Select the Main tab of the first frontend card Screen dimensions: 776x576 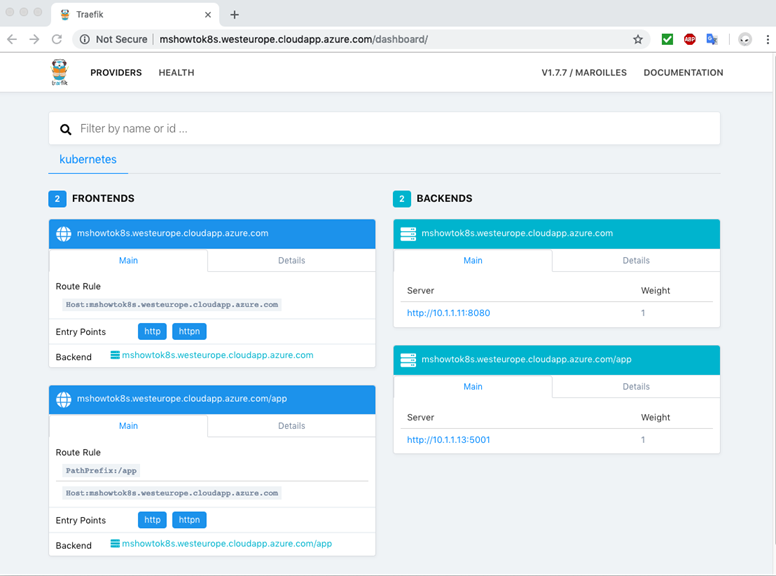(128, 260)
